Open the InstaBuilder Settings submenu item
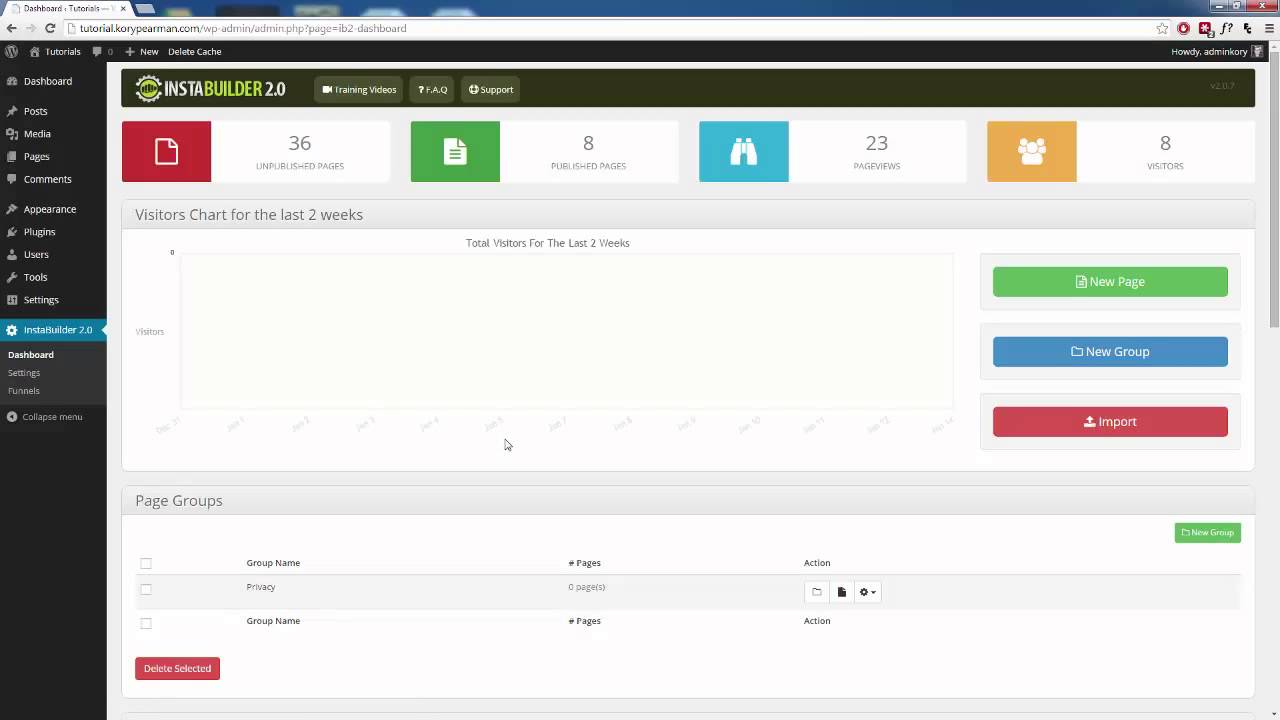The width and height of the screenshot is (1280, 720). [x=24, y=373]
